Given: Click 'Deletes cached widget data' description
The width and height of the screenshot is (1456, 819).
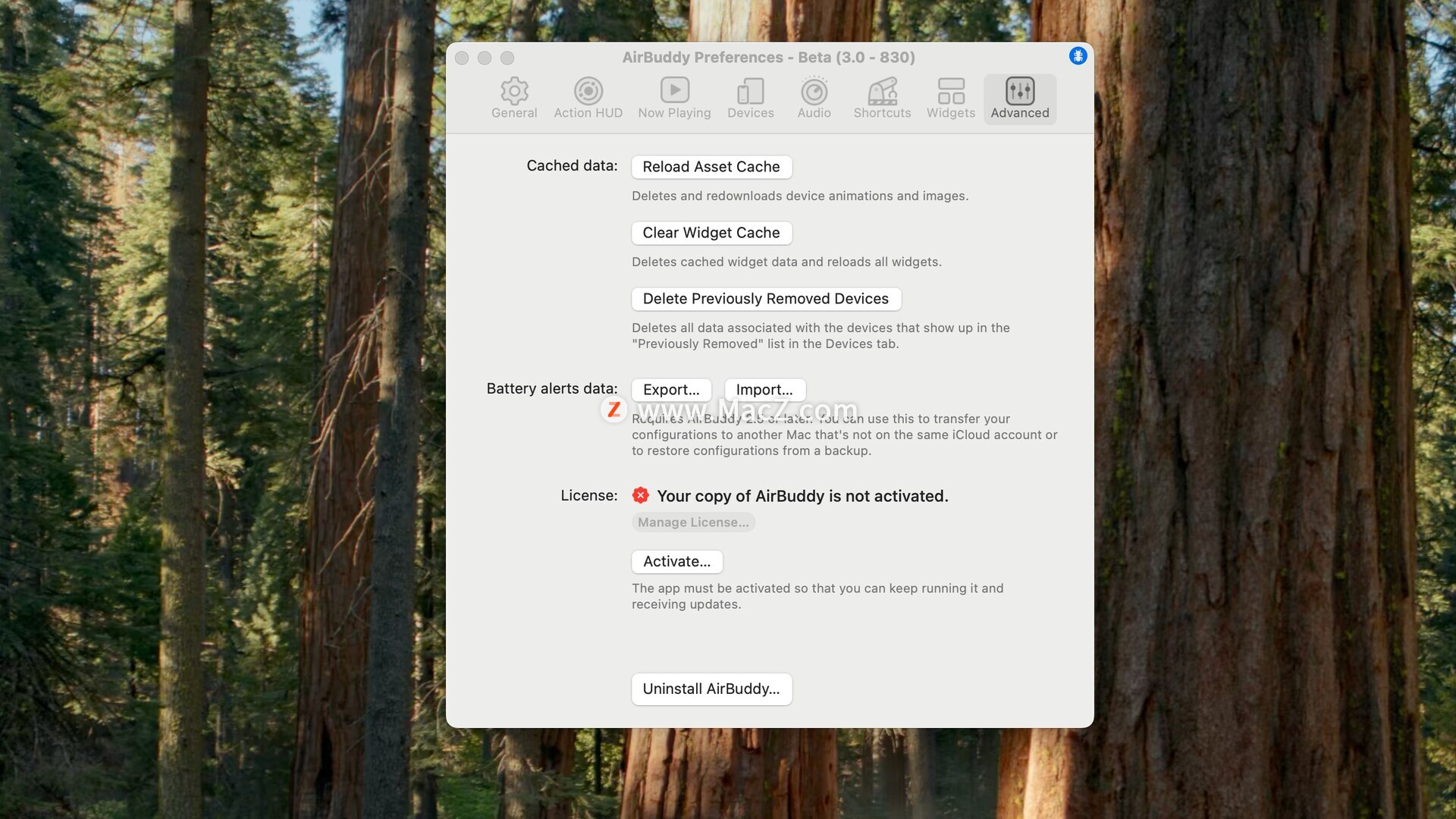Looking at the screenshot, I should pyautogui.click(x=786, y=262).
